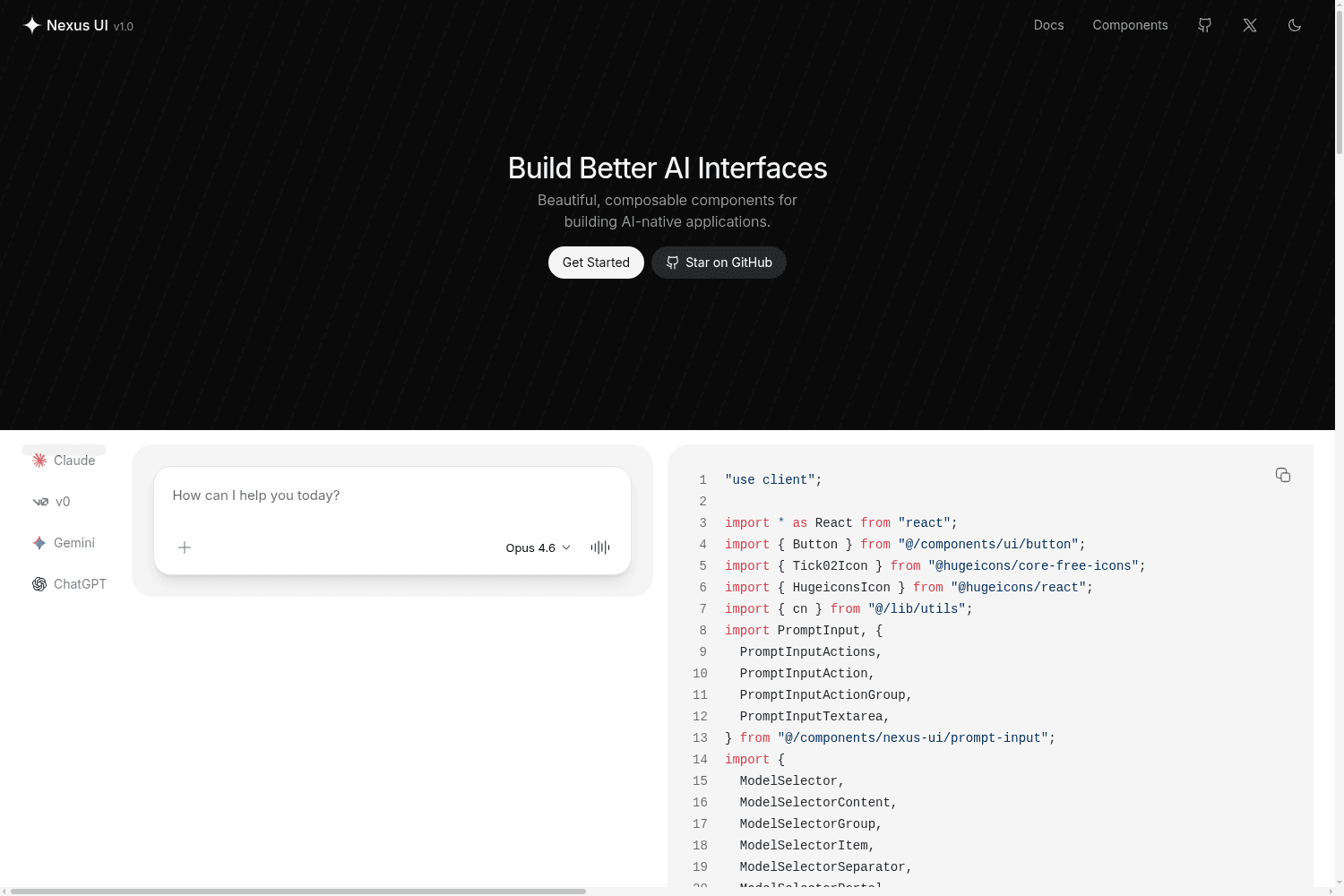Open the Docs navigation link

(1048, 25)
